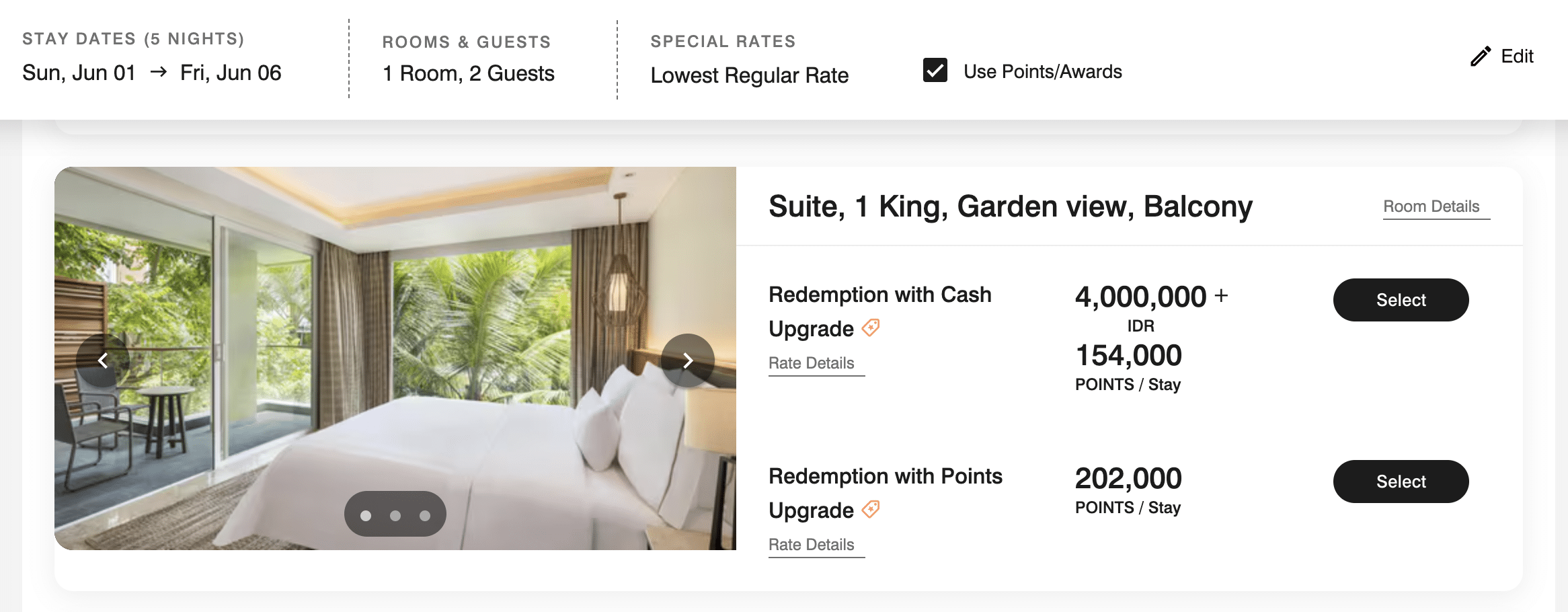Open Room Details for the Garden view suite

(1432, 206)
